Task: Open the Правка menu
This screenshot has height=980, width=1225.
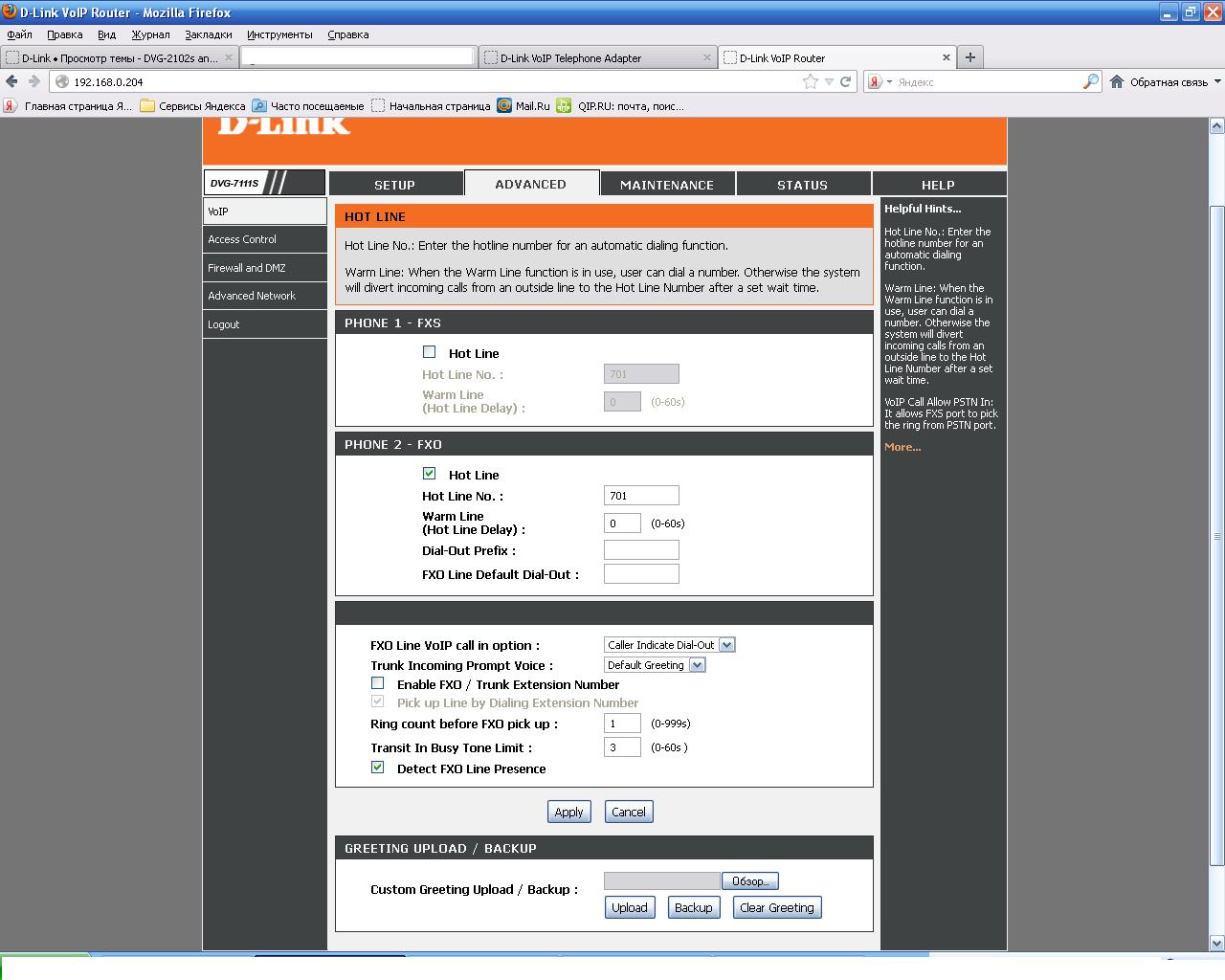Action: coord(65,34)
